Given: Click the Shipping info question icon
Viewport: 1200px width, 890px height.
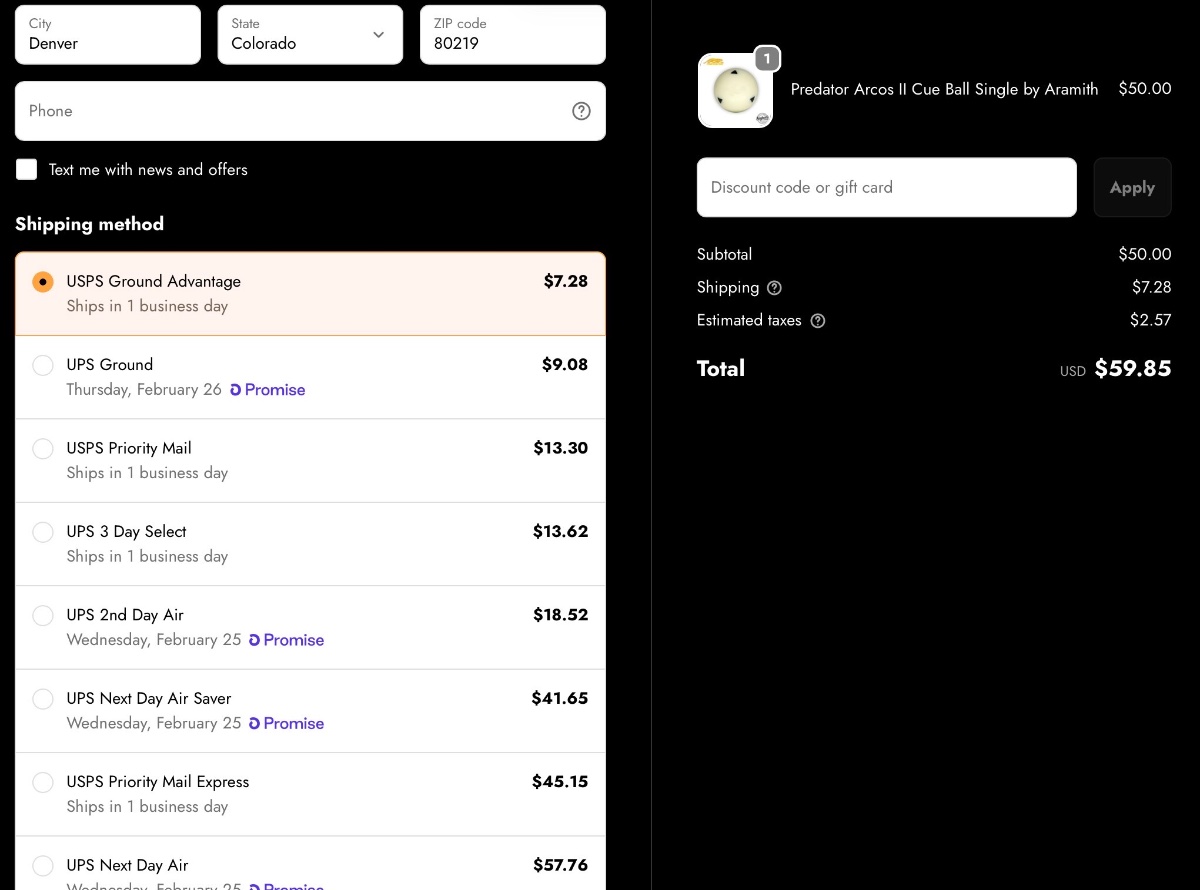Looking at the screenshot, I should (774, 288).
